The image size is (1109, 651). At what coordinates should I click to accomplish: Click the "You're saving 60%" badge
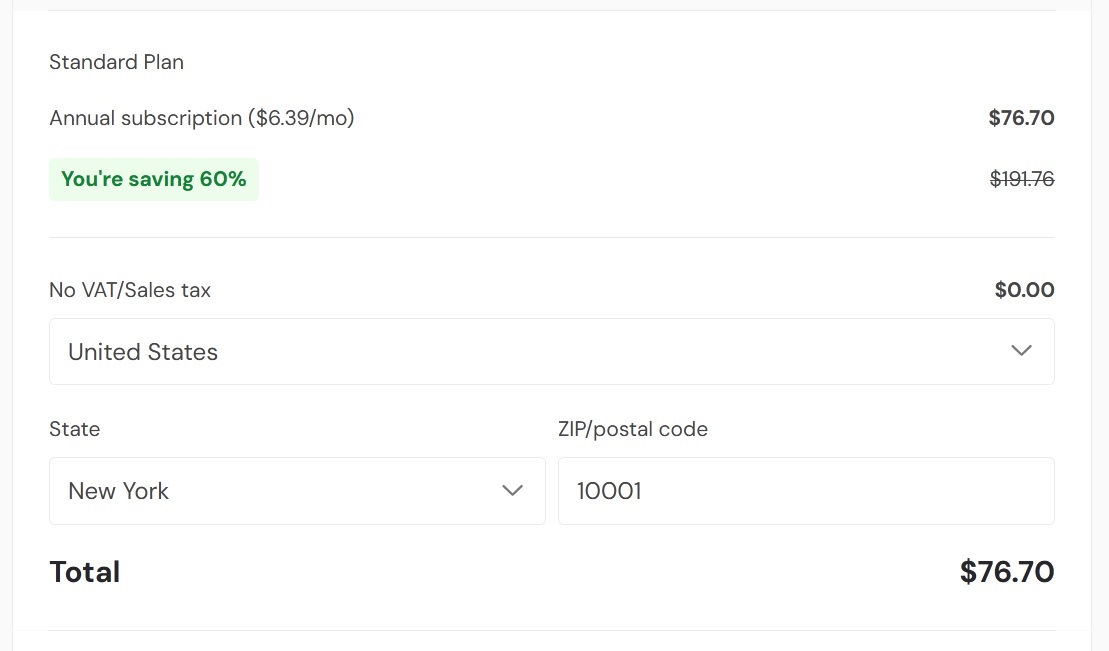pyautogui.click(x=154, y=180)
